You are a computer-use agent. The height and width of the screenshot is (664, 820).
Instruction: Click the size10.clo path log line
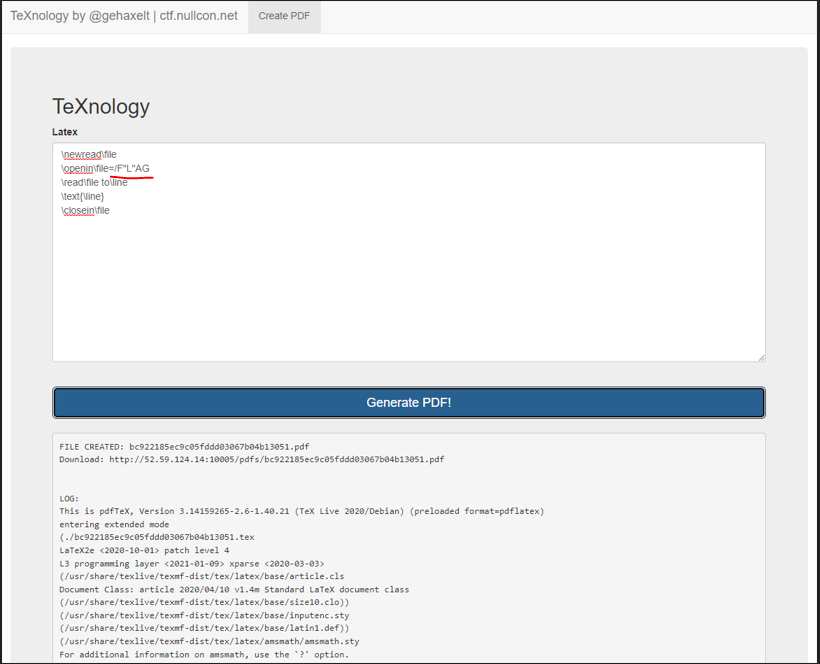pyautogui.click(x=204, y=602)
